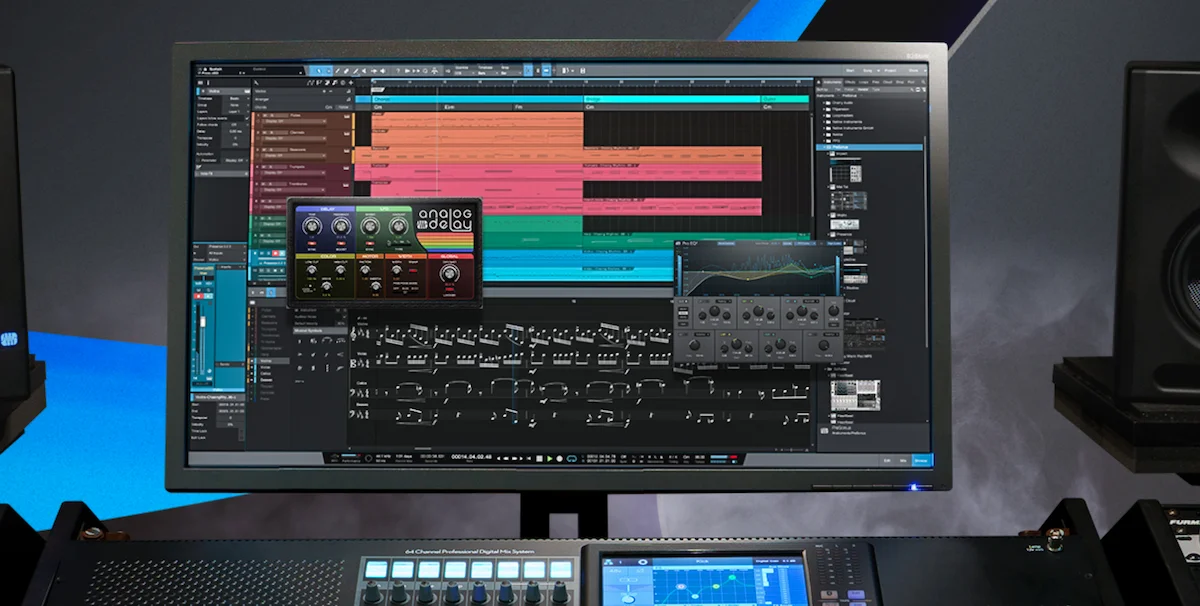Toggle Layers follow events checkbox

247,118
